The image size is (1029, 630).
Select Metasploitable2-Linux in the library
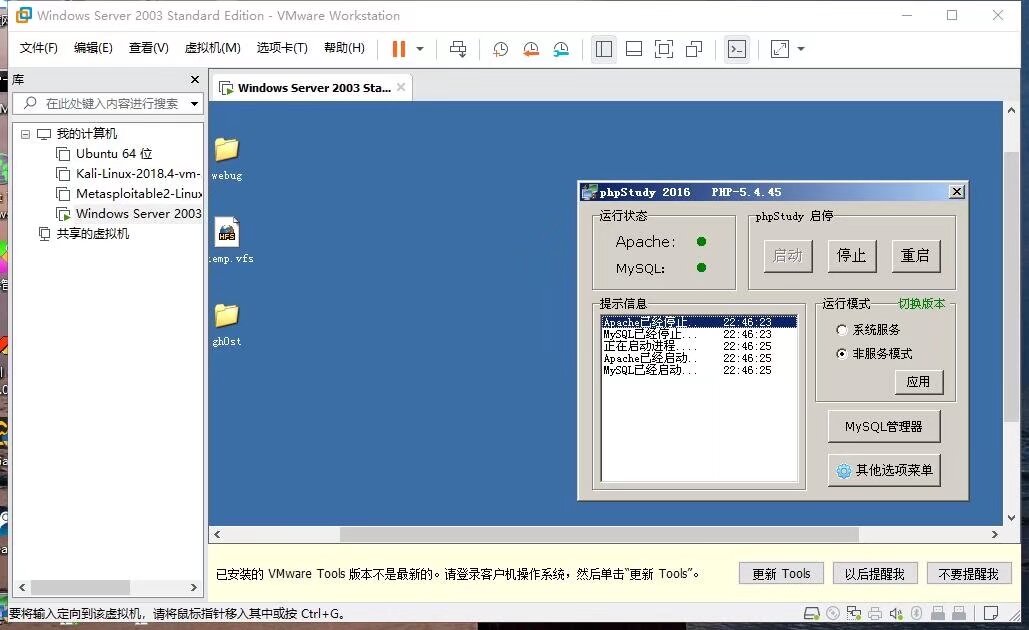click(129, 194)
